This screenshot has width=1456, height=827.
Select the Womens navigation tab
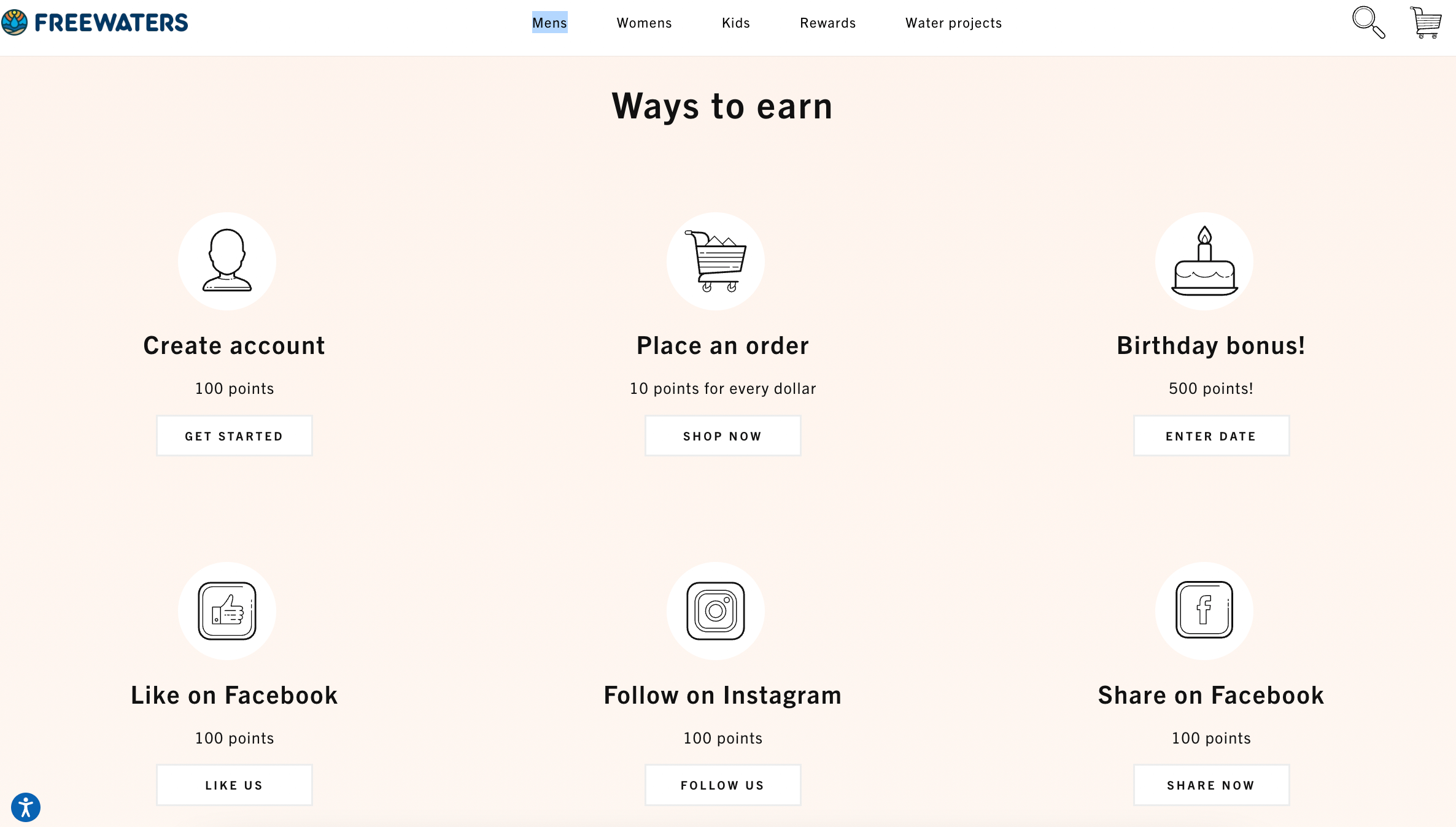(644, 22)
